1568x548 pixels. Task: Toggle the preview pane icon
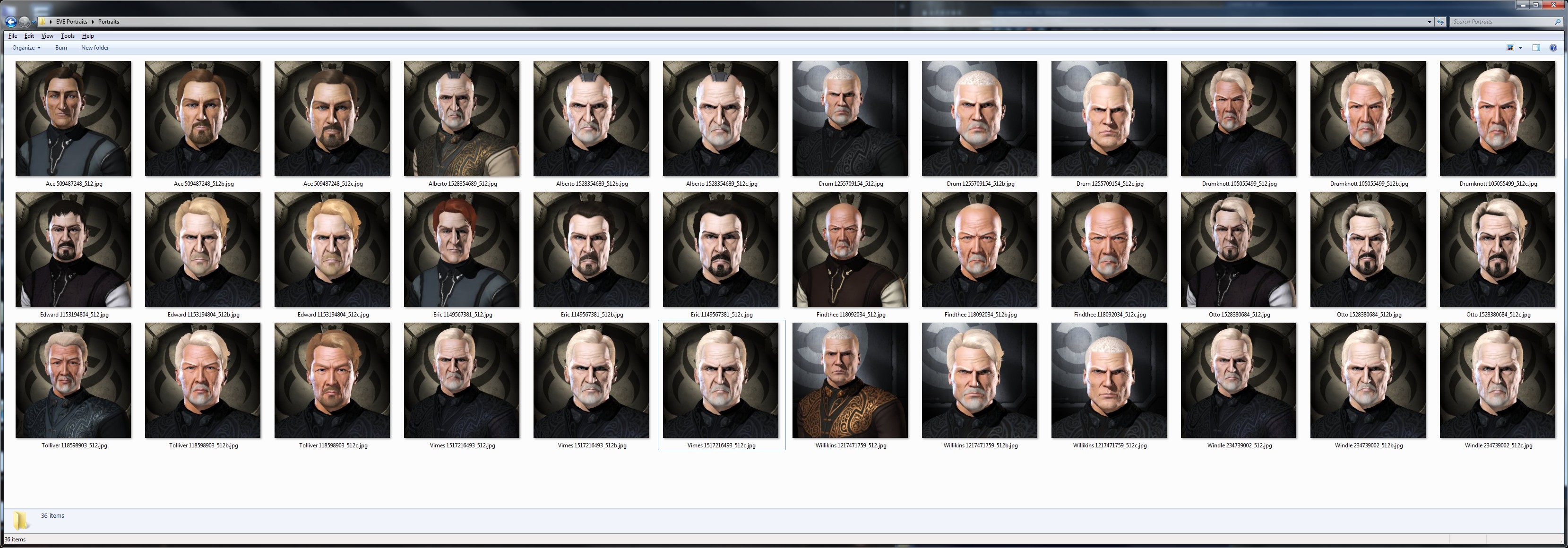pyautogui.click(x=1536, y=47)
